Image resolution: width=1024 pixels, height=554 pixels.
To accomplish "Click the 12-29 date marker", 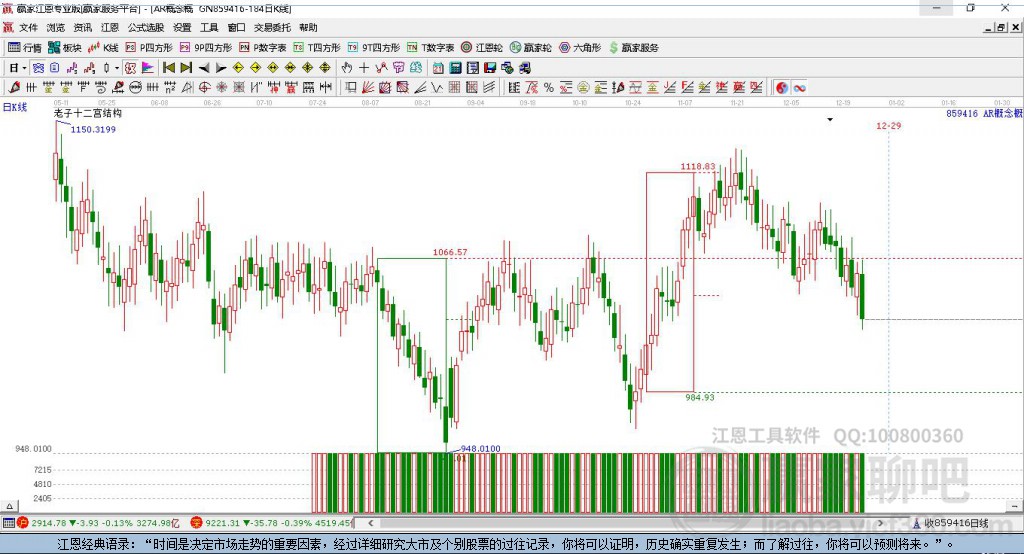I will (889, 125).
